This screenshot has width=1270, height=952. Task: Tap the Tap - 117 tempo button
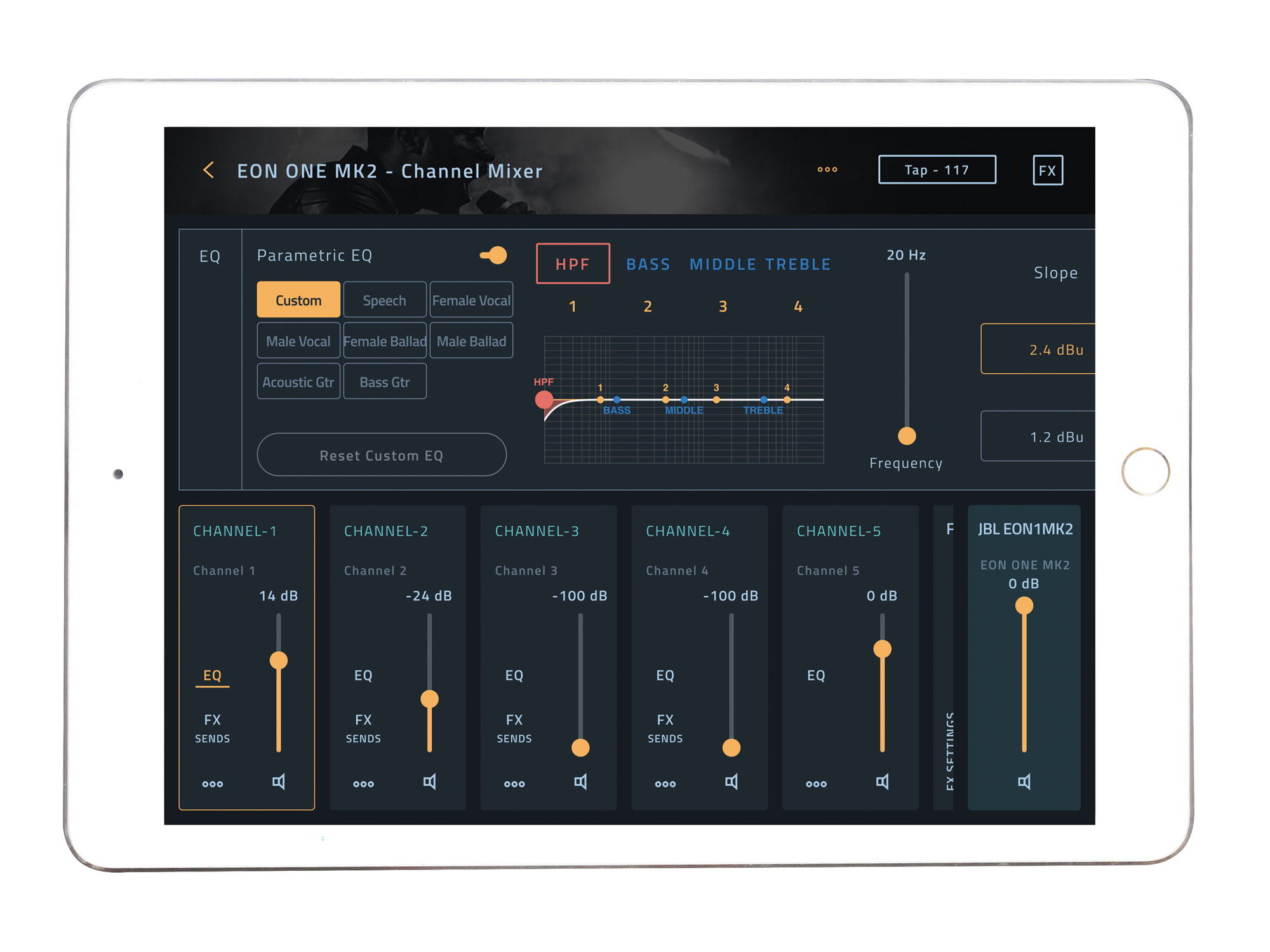pos(937,170)
